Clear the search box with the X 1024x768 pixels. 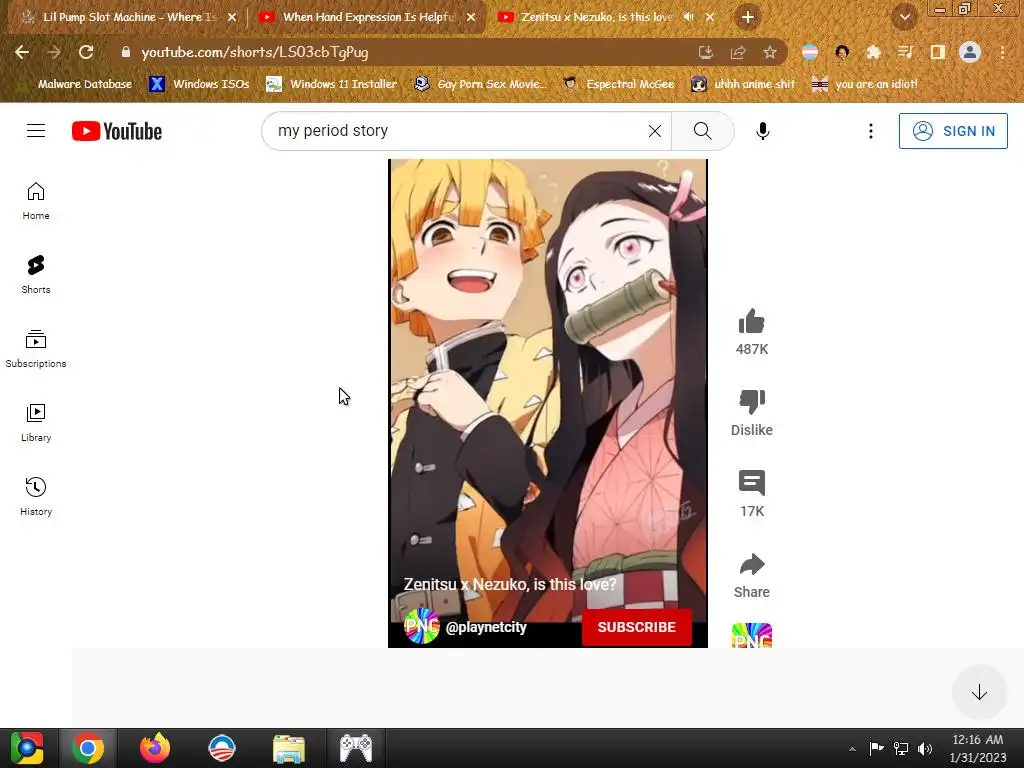click(x=654, y=131)
